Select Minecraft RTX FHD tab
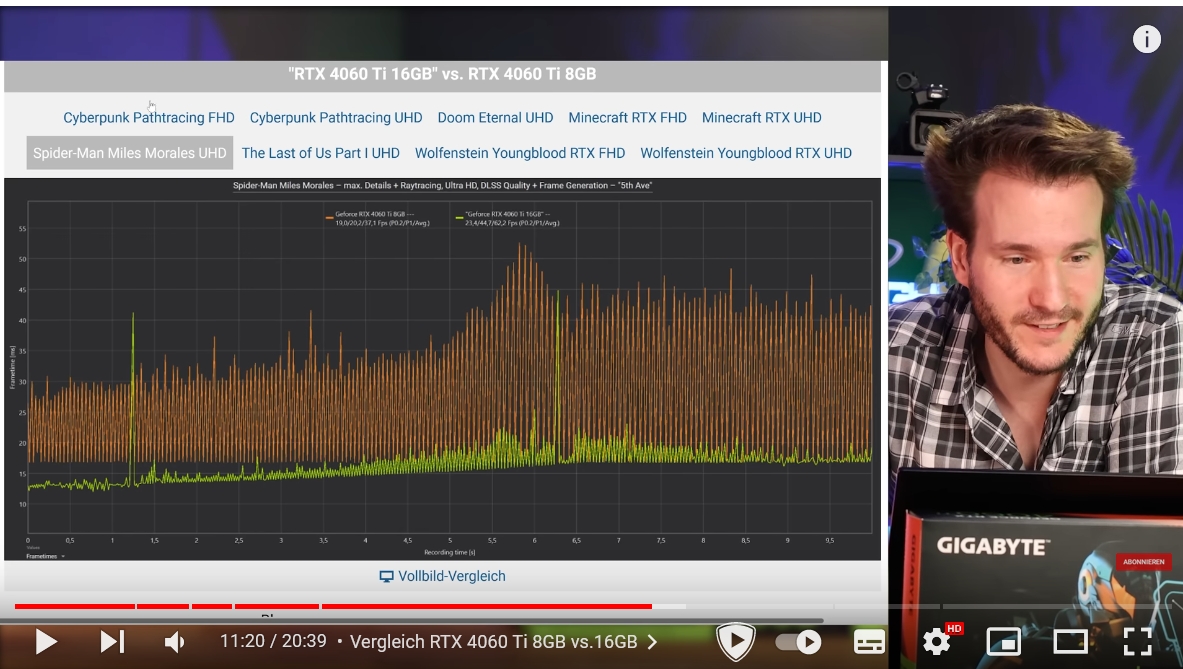1183x669 pixels. click(x=627, y=118)
